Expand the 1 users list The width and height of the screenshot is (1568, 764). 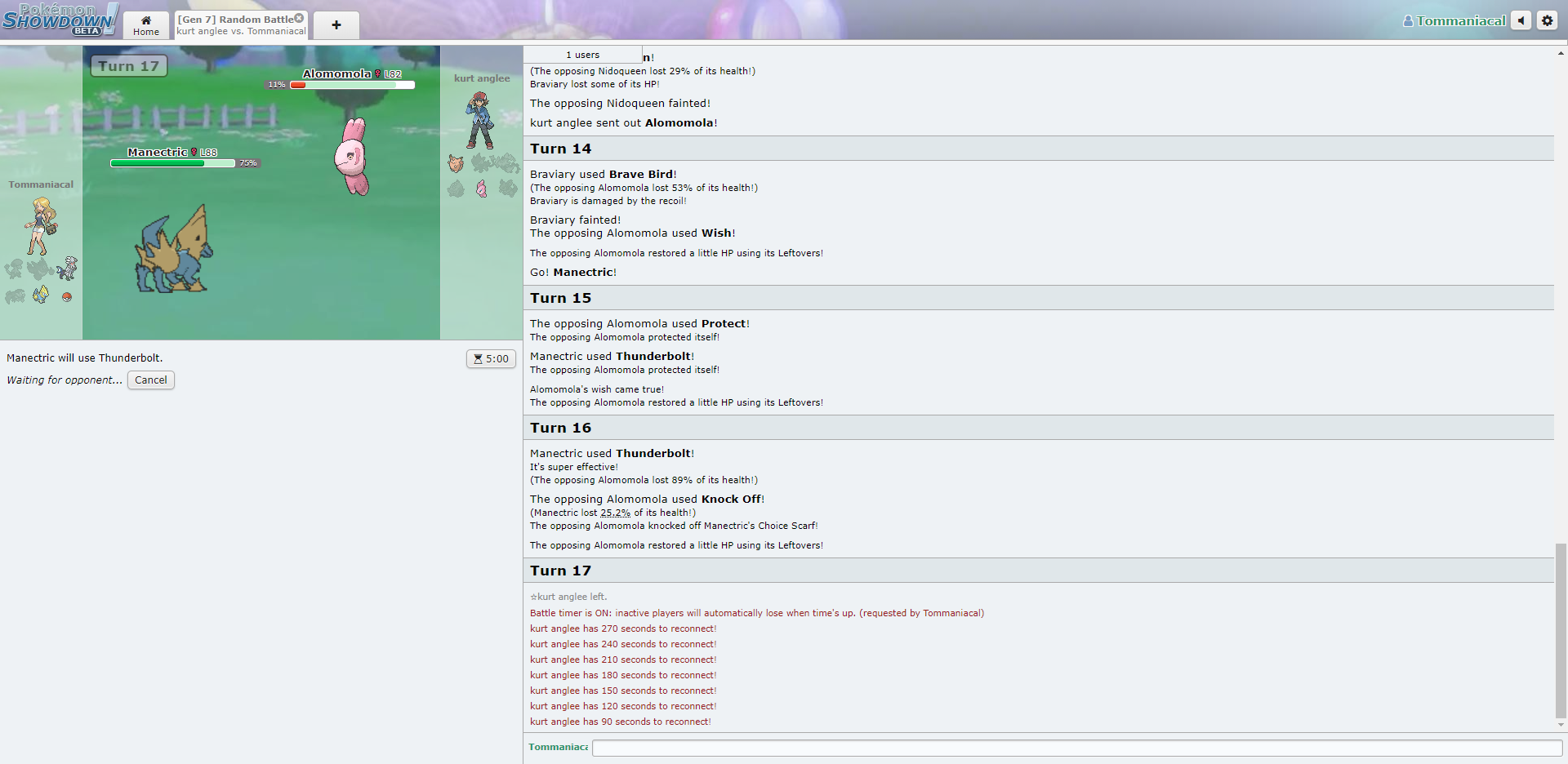tap(582, 55)
